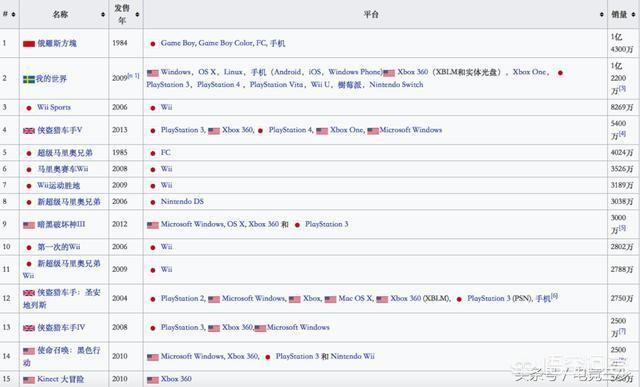
Task: Click the Japanese flag before Nintendo DS
Action: [153, 202]
